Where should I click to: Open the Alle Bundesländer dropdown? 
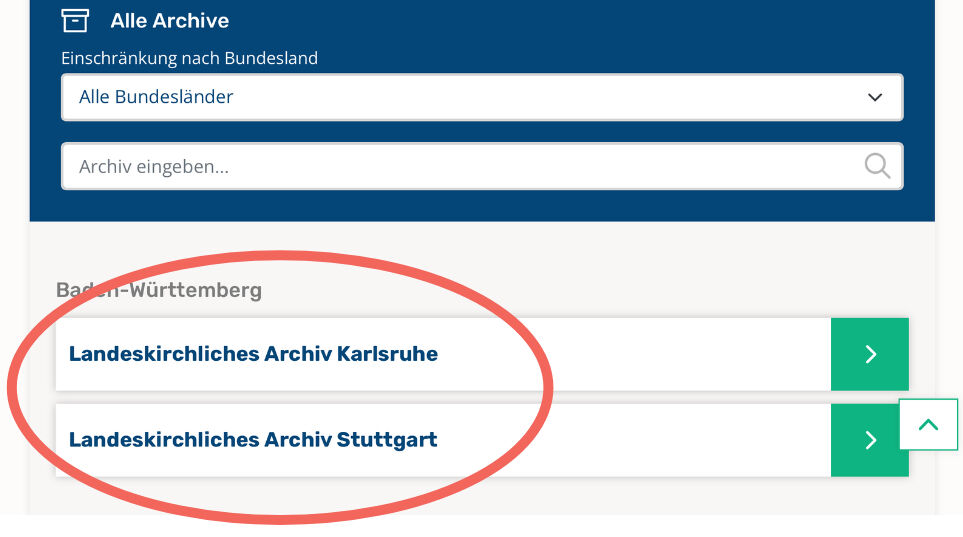482,97
